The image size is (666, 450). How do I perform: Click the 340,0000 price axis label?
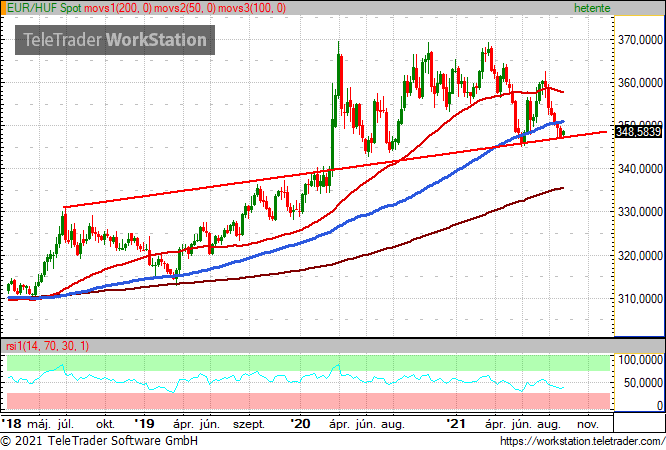tap(640, 169)
